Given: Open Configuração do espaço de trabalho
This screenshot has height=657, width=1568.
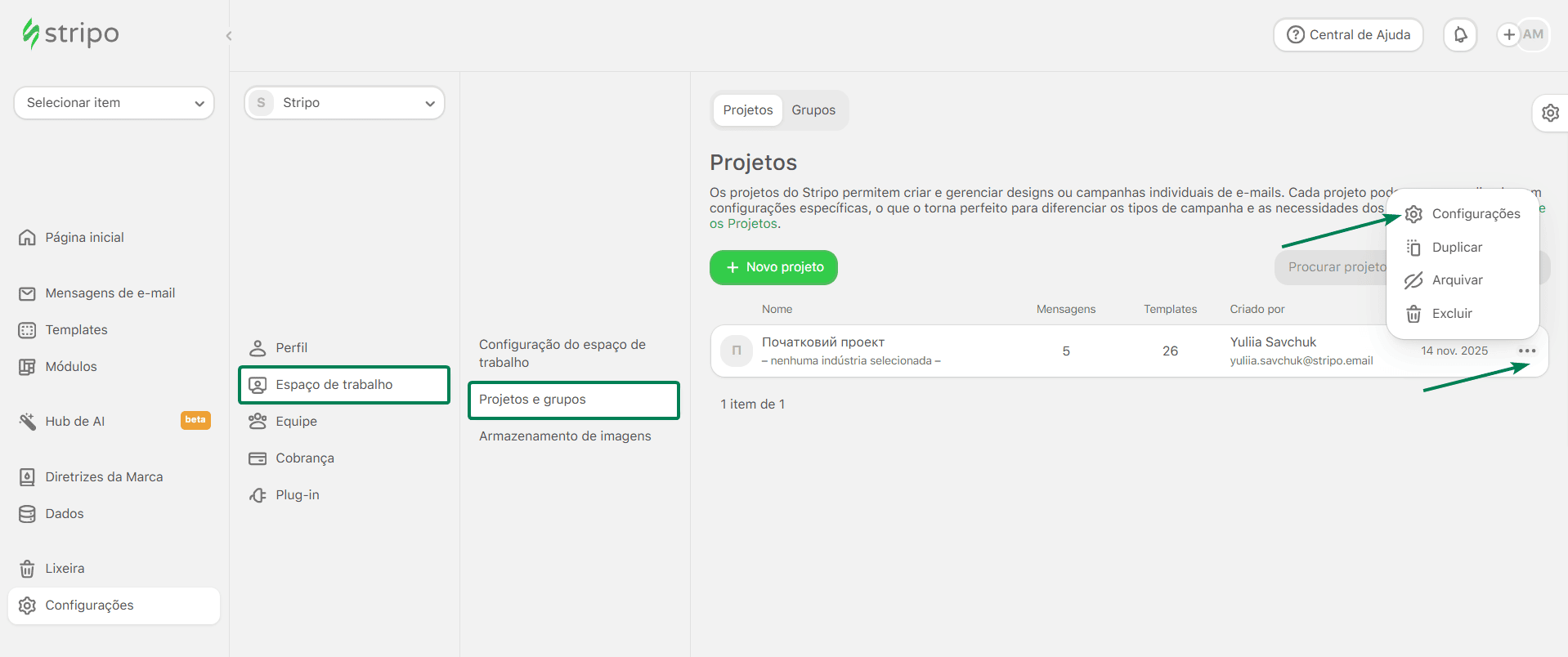Looking at the screenshot, I should (562, 354).
